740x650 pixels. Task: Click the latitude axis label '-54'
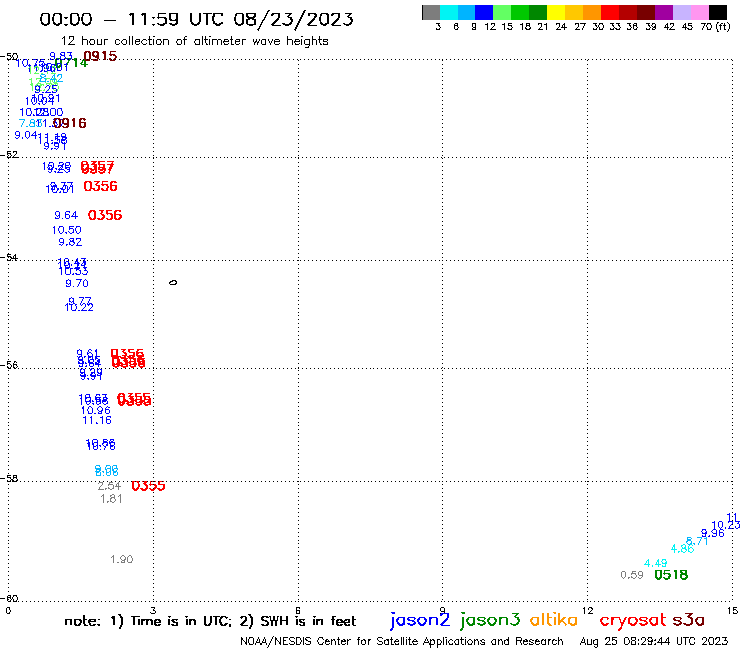[x=11, y=258]
